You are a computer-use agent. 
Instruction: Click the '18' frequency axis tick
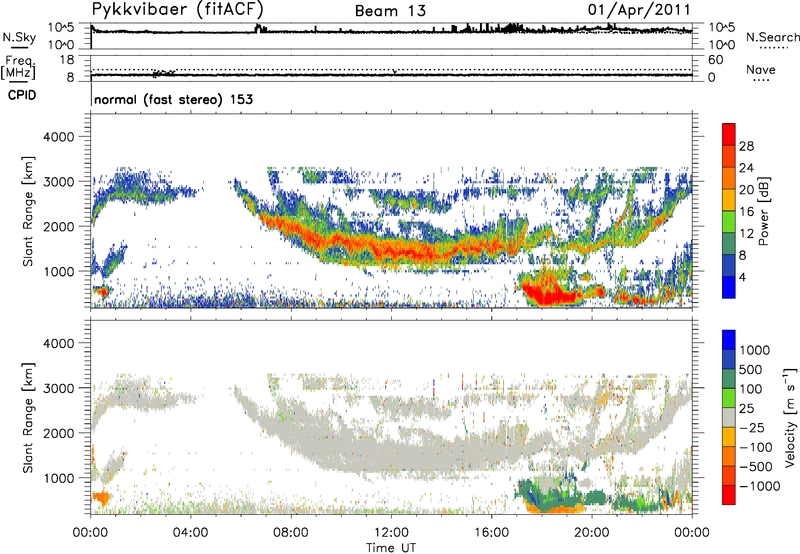coord(67,60)
